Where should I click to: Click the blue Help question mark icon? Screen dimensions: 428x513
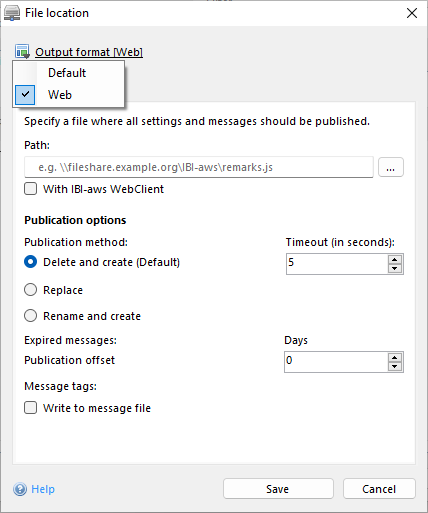click(x=20, y=489)
